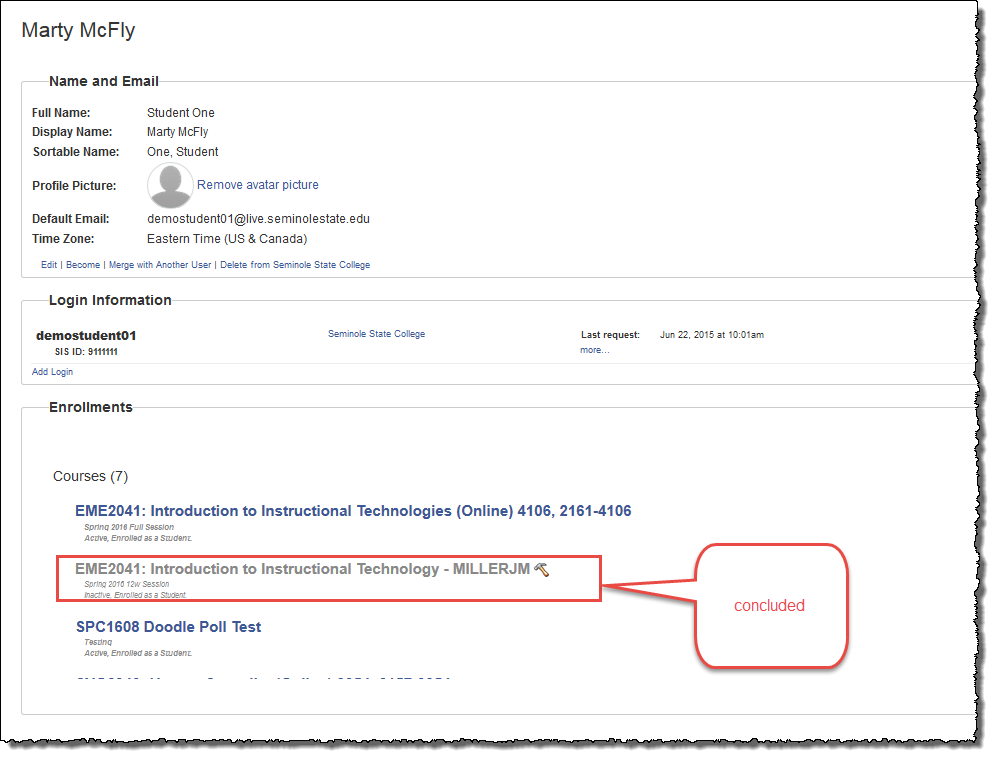Click the Marty McFly page heading
The height and width of the screenshot is (760, 996).
tap(78, 30)
